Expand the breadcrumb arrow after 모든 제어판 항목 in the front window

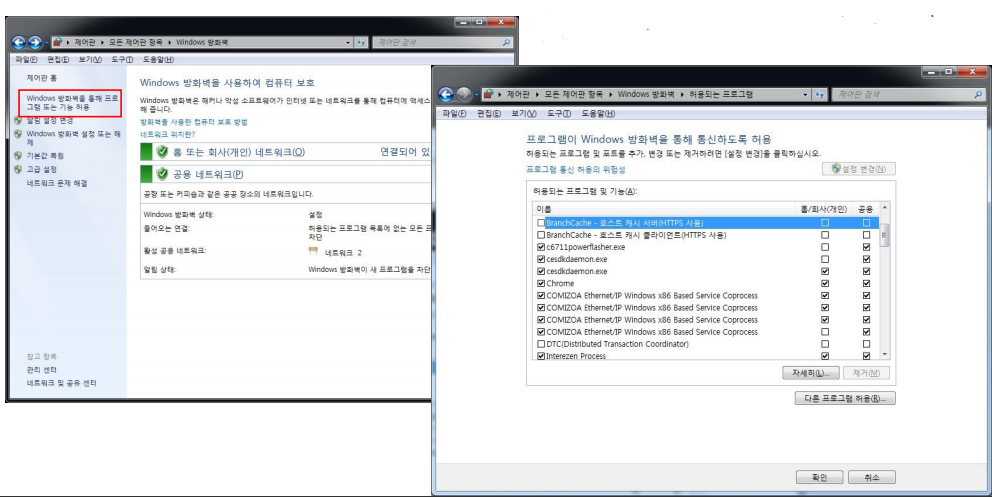click(x=609, y=94)
